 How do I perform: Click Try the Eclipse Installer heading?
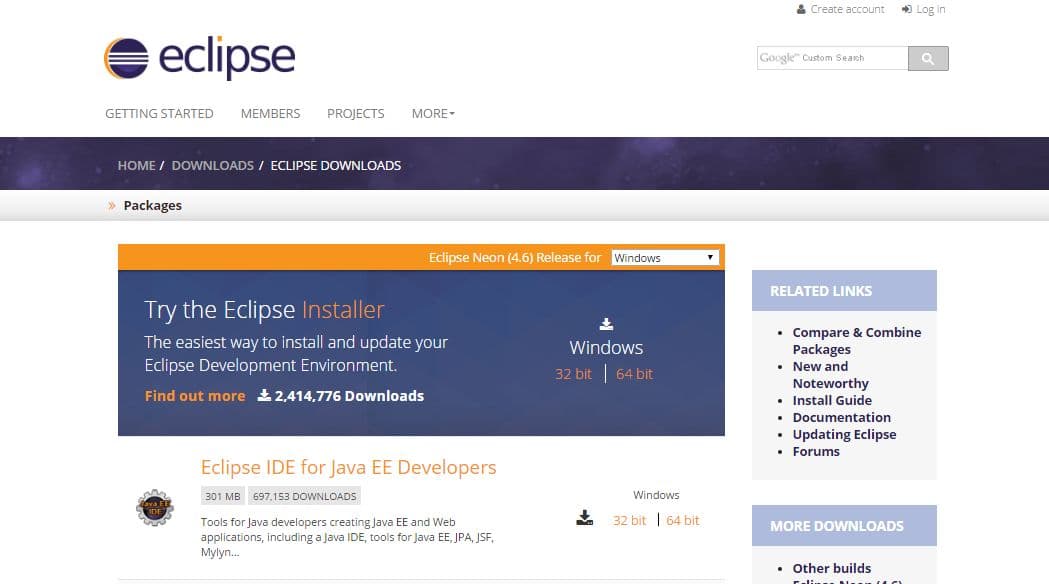tap(264, 310)
